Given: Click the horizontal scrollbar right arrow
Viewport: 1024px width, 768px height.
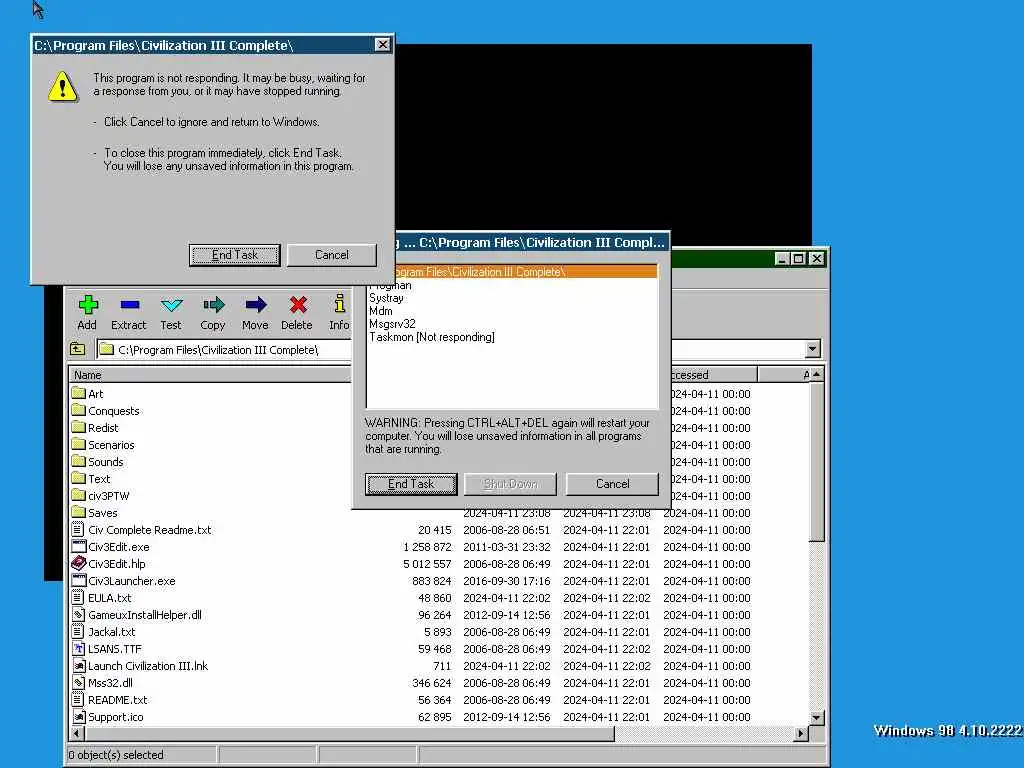Looking at the screenshot, I should tap(801, 733).
